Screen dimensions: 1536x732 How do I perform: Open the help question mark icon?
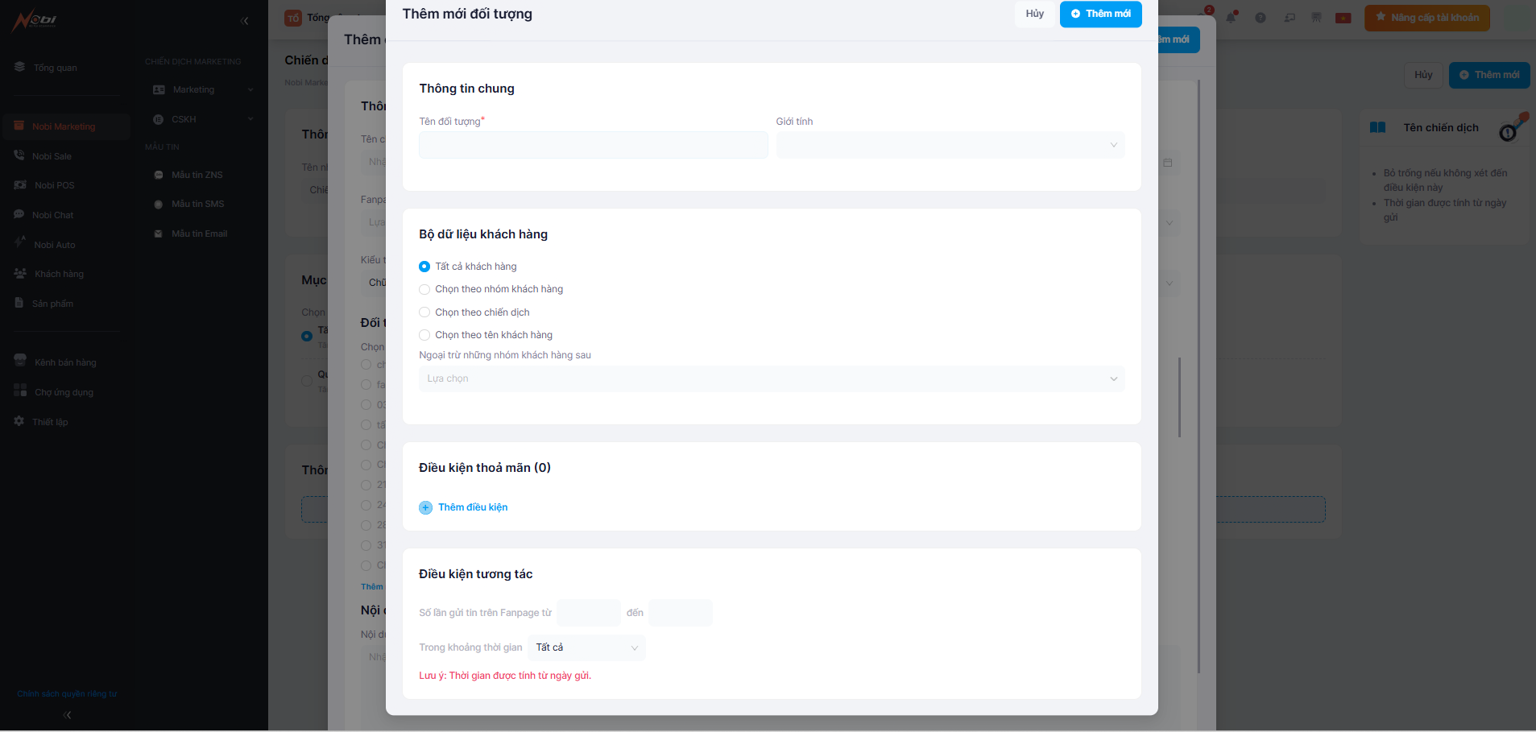tap(1260, 18)
